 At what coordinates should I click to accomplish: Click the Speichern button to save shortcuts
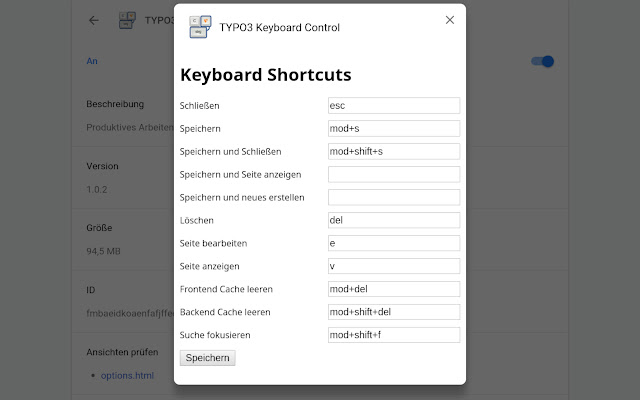point(207,358)
